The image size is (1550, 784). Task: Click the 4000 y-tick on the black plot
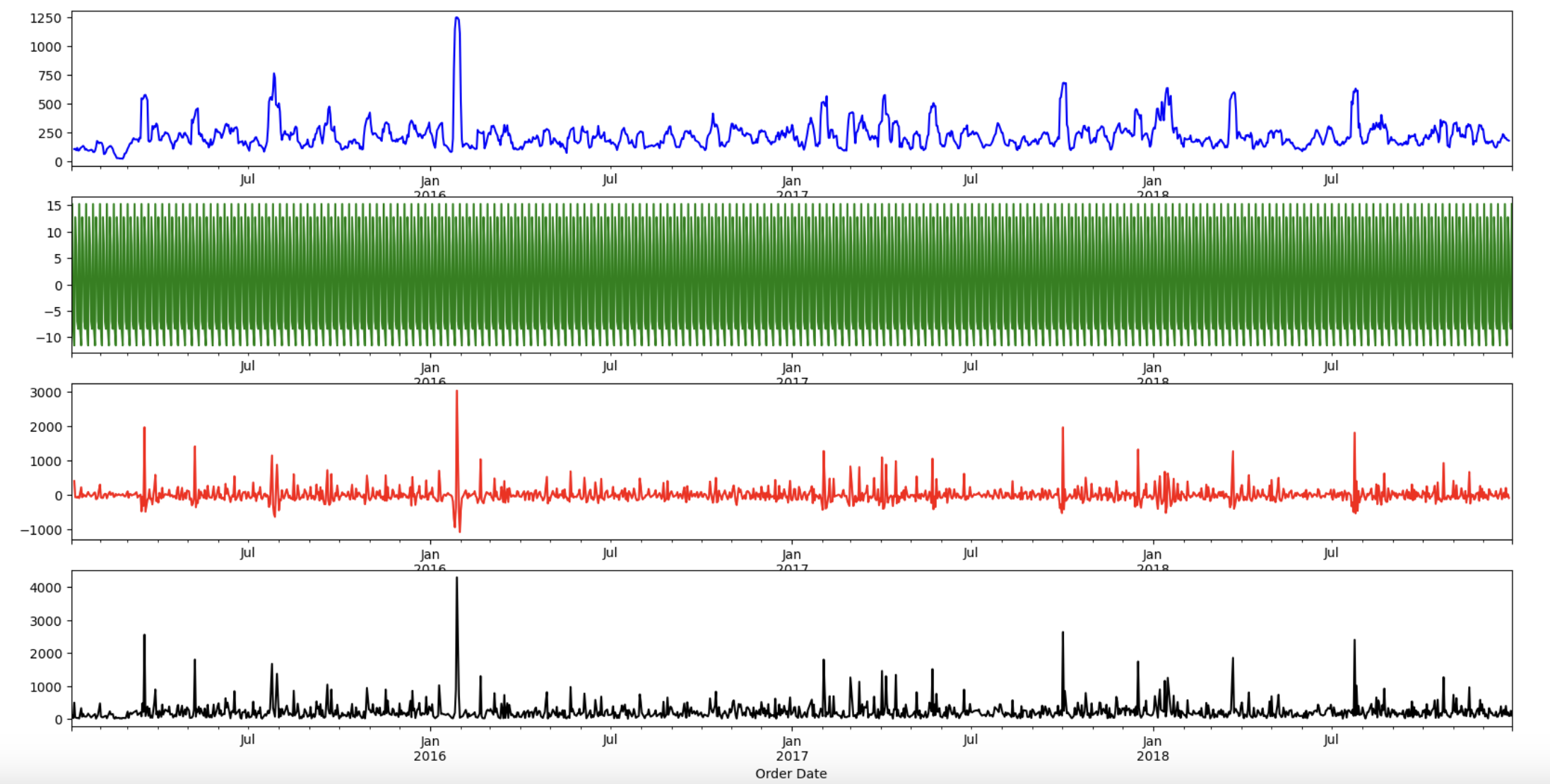click(x=45, y=588)
